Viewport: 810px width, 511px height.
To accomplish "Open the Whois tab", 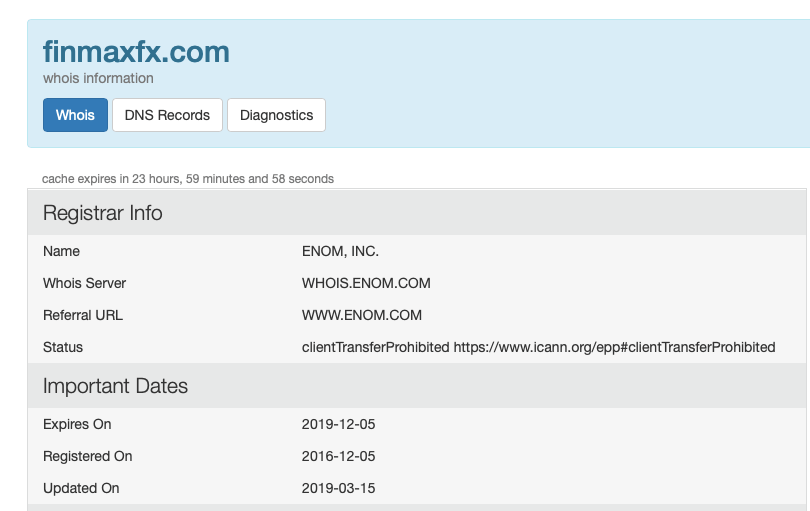I will click(x=75, y=115).
